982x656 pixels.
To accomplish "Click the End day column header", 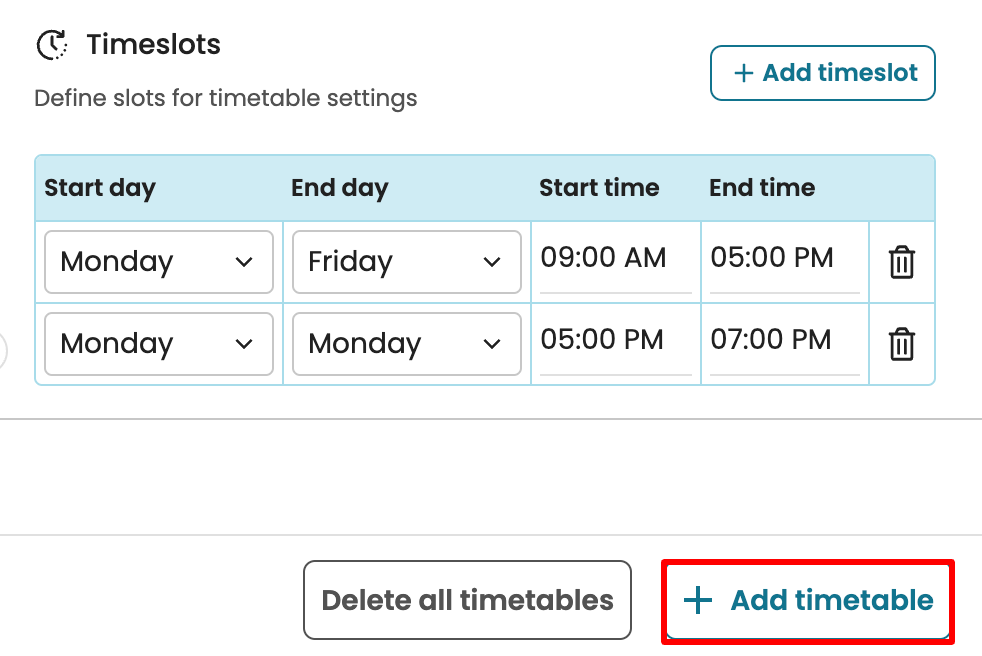I will tap(339, 188).
